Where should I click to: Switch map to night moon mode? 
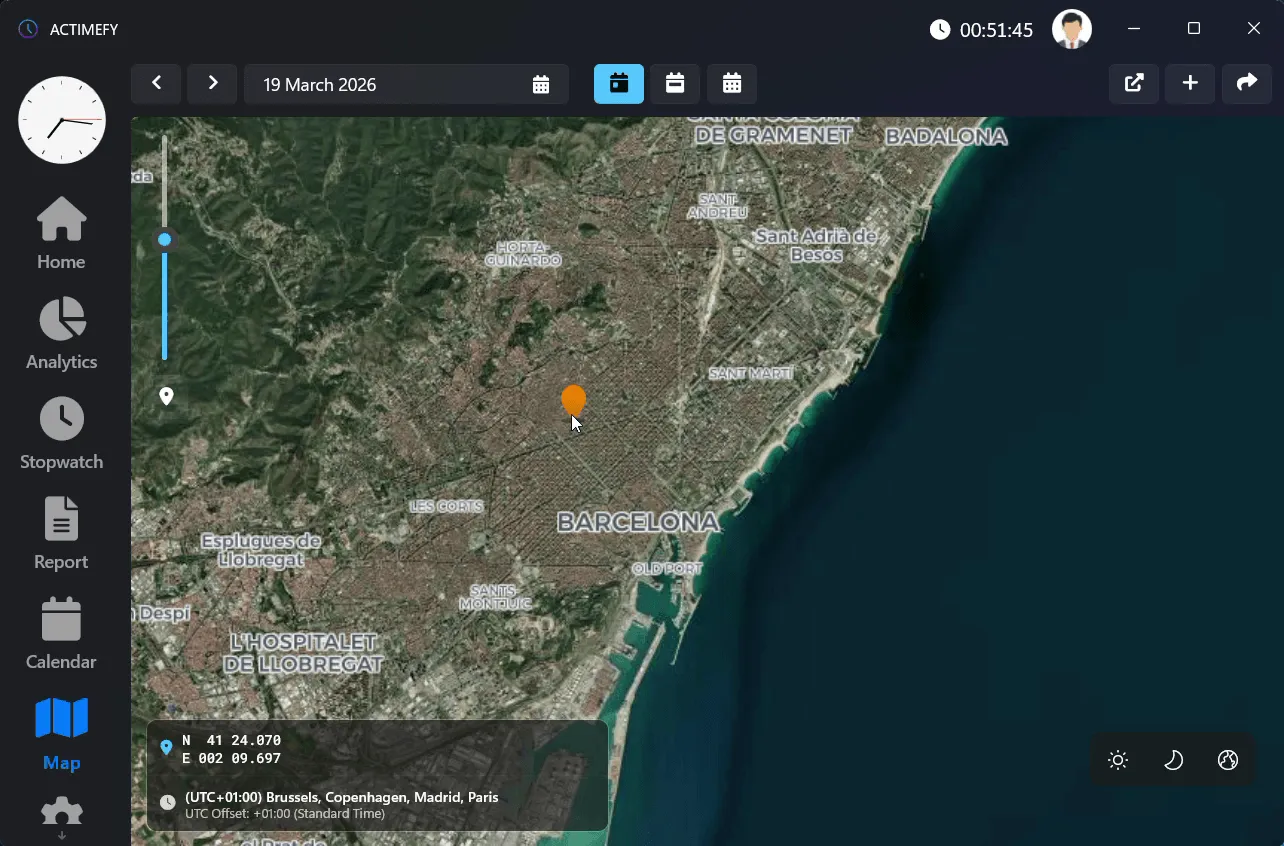coord(1173,760)
